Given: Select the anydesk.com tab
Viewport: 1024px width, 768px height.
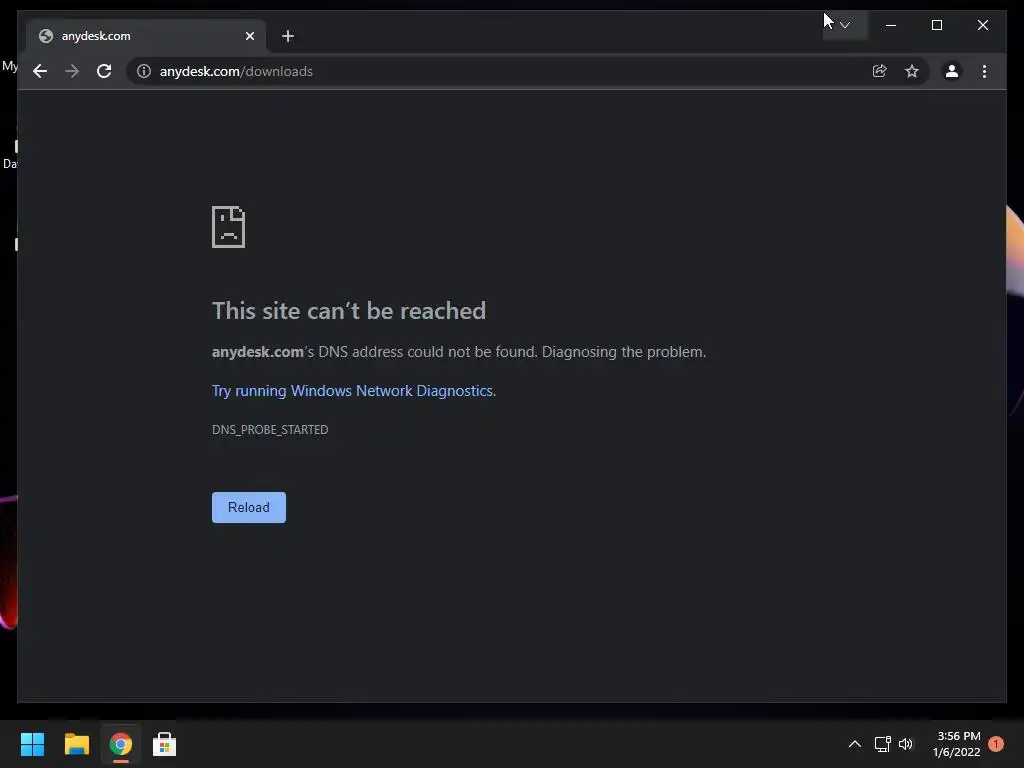Looking at the screenshot, I should (146, 36).
